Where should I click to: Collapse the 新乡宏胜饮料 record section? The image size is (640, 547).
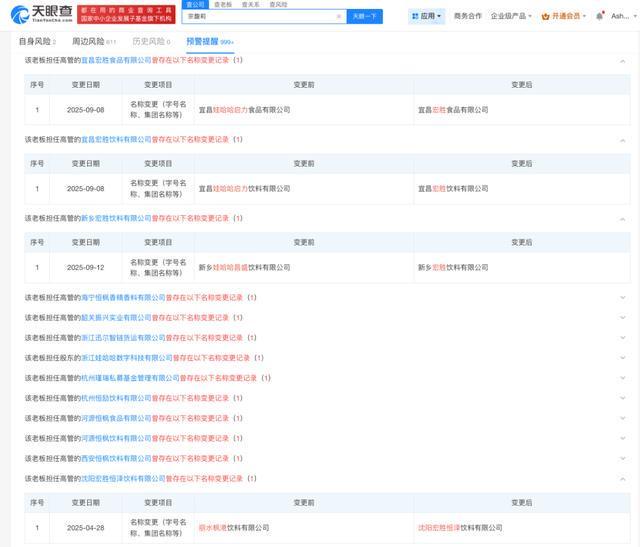tap(623, 218)
